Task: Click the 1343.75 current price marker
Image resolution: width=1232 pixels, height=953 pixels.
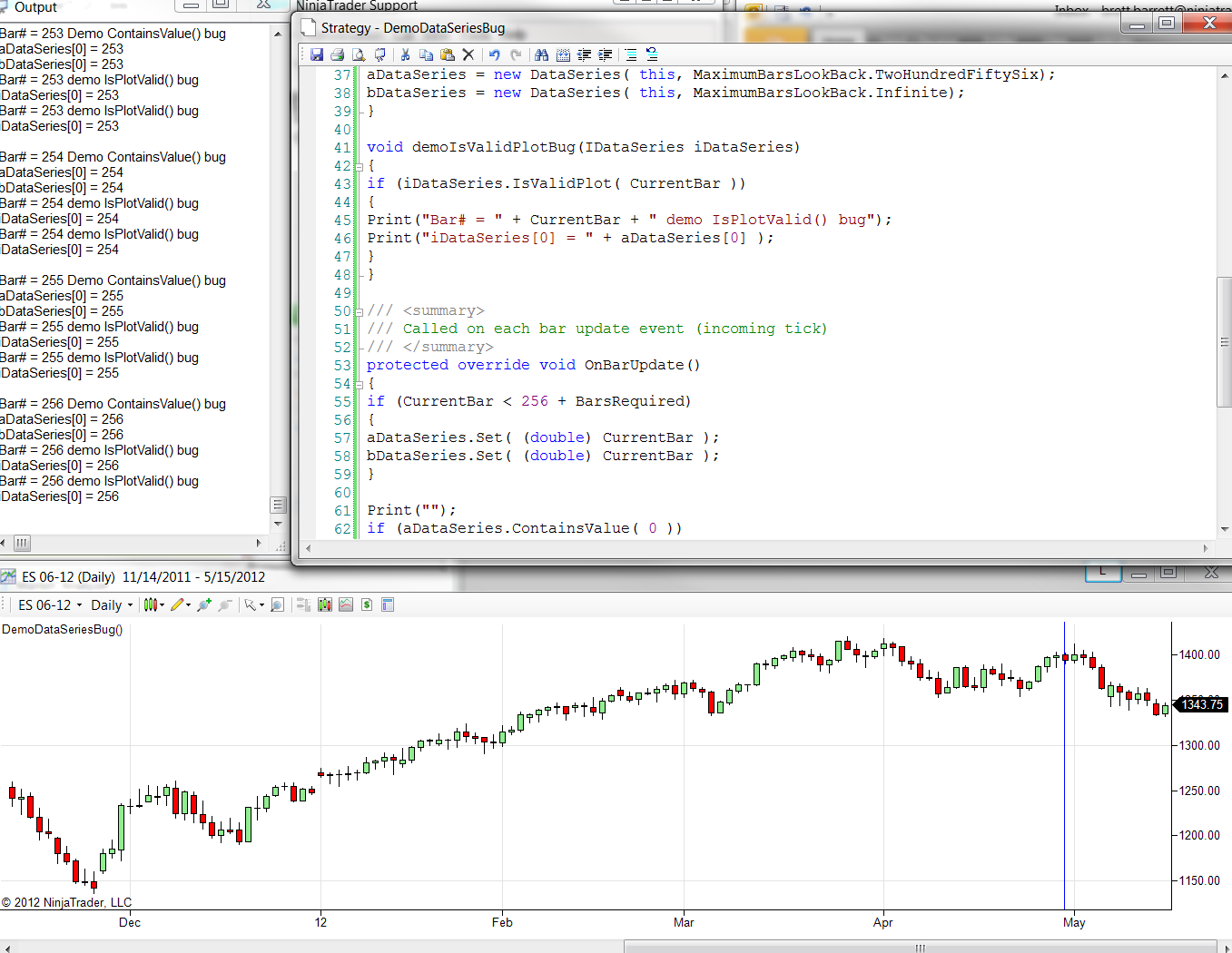Action: 1201,704
